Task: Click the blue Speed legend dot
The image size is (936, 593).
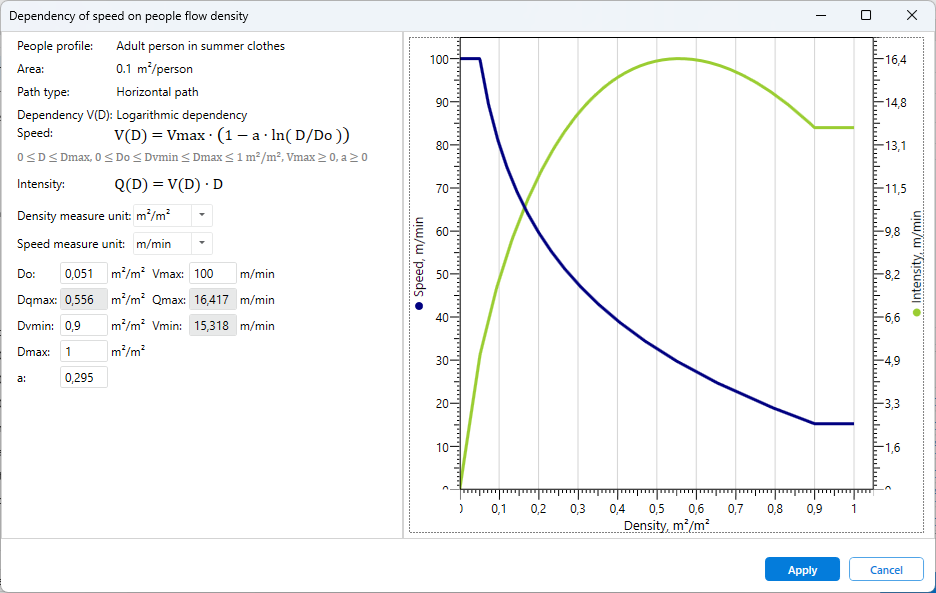Action: (x=419, y=305)
